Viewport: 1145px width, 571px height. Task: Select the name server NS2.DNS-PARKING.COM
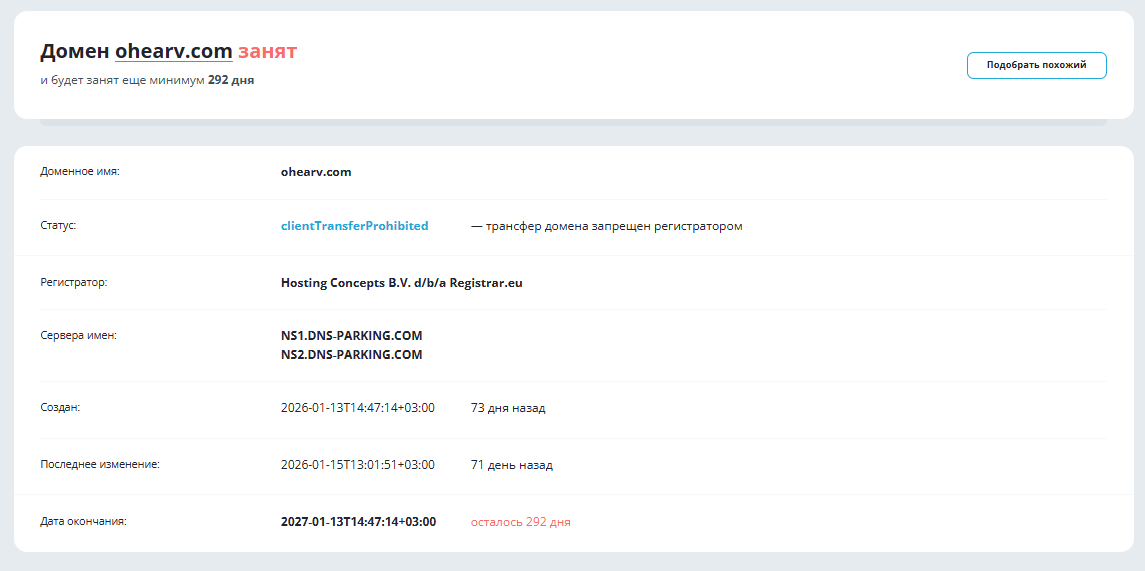(x=351, y=355)
